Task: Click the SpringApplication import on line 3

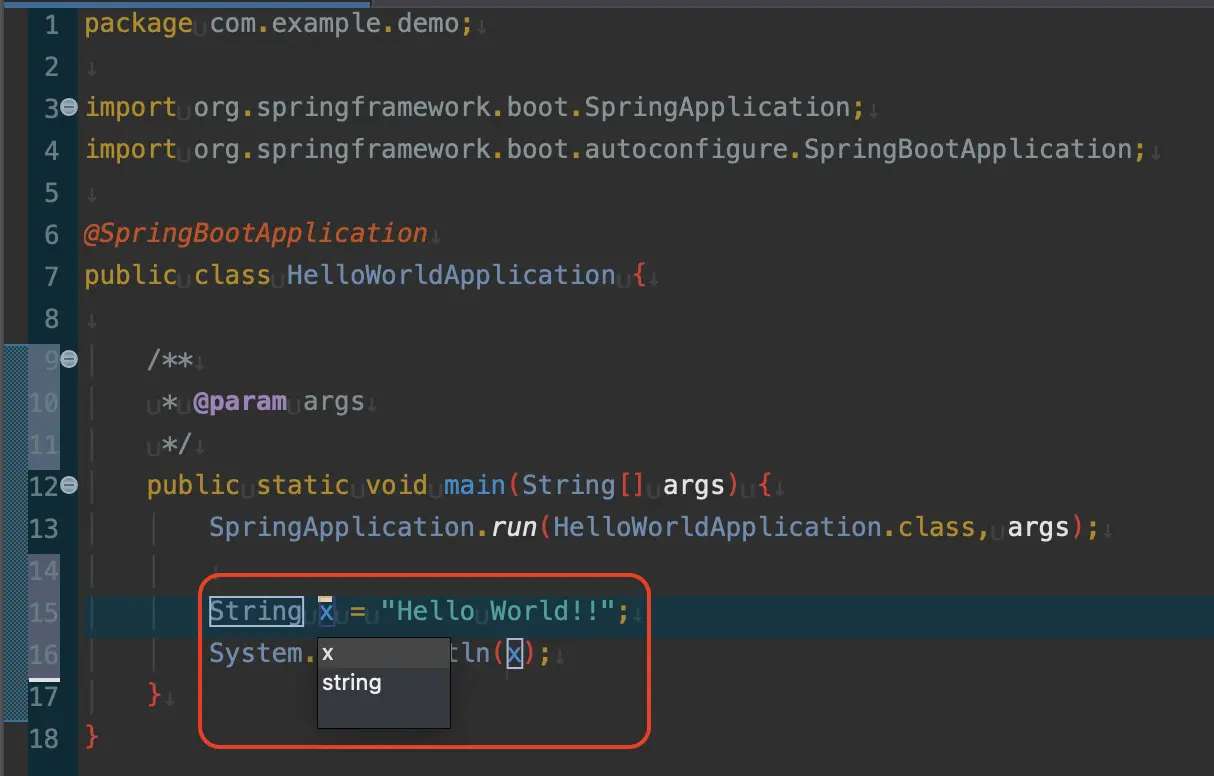Action: pos(522,107)
